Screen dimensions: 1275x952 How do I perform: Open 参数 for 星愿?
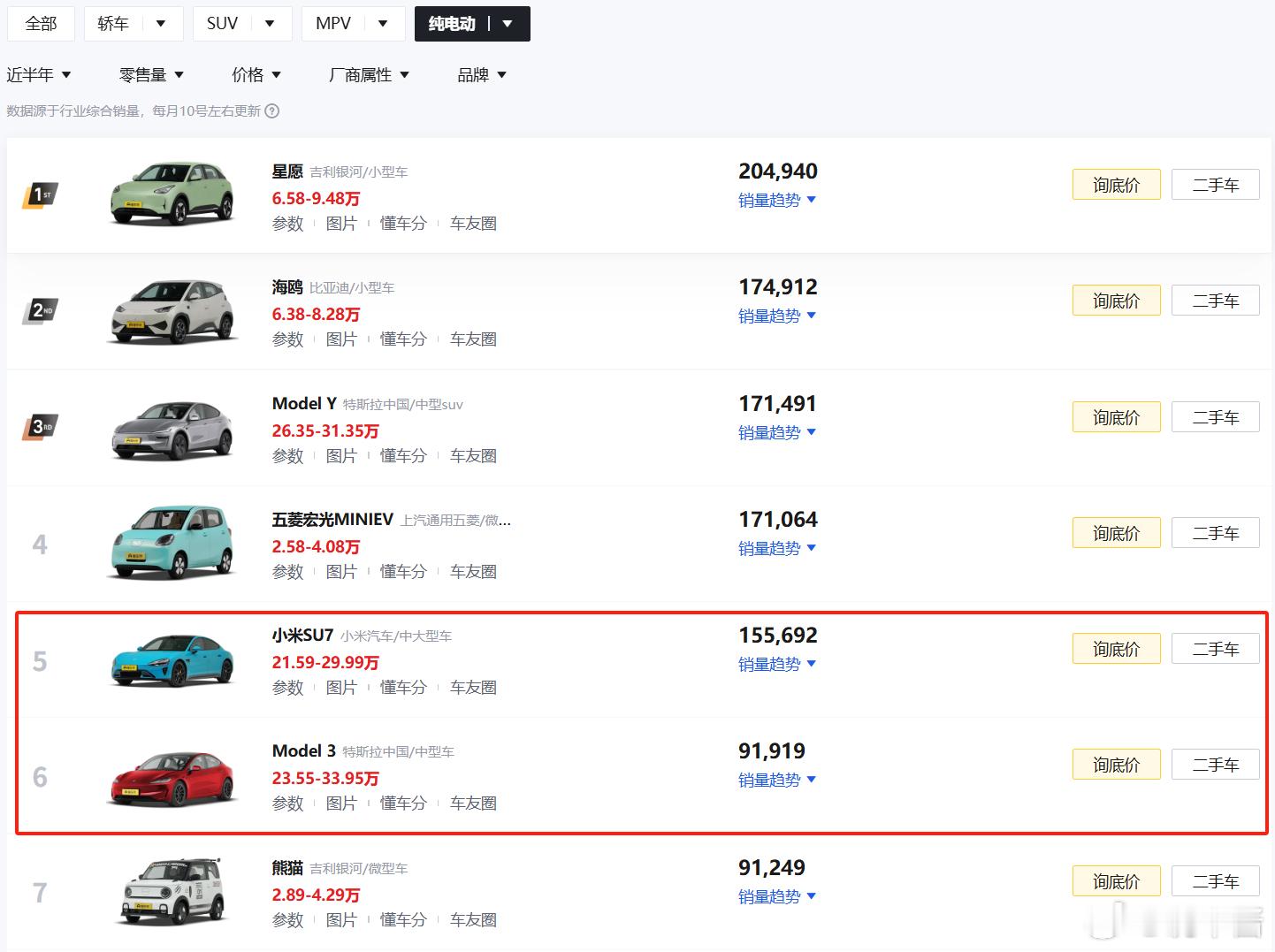click(x=288, y=224)
